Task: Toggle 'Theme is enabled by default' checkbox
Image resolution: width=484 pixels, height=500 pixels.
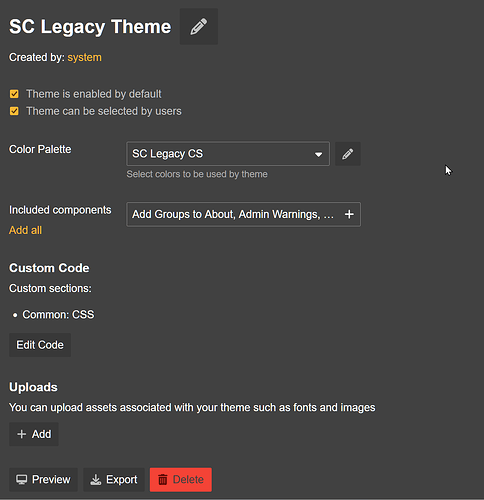Action: coord(14,94)
